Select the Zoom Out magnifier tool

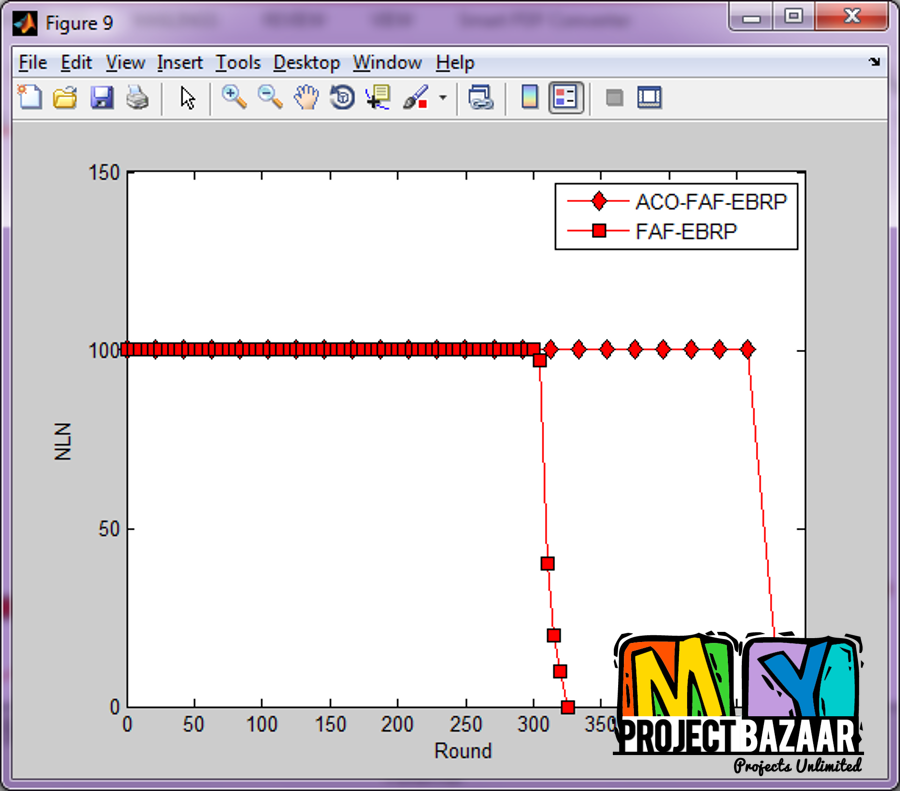(x=270, y=97)
